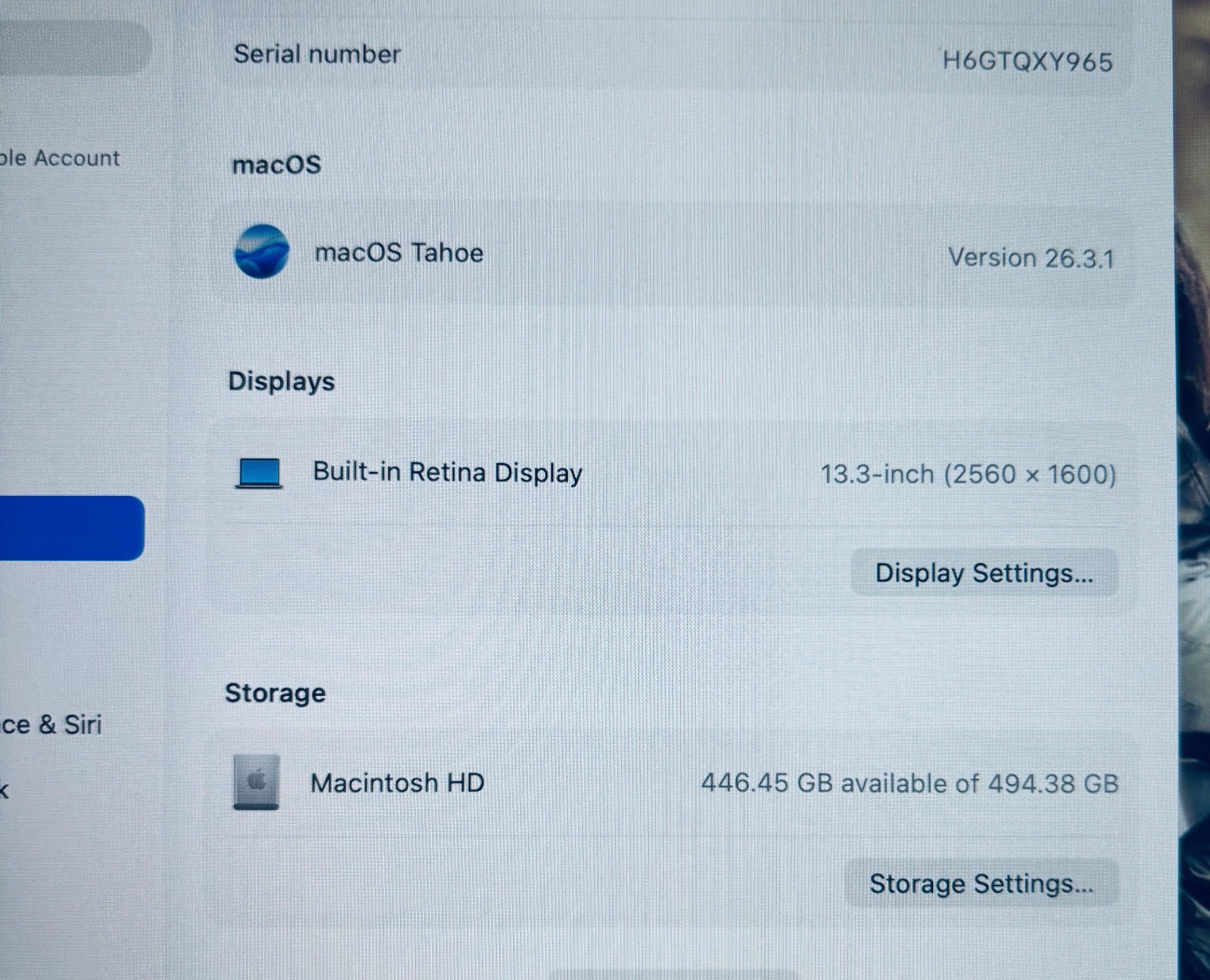Click the 'Storage' section heading

[275, 693]
